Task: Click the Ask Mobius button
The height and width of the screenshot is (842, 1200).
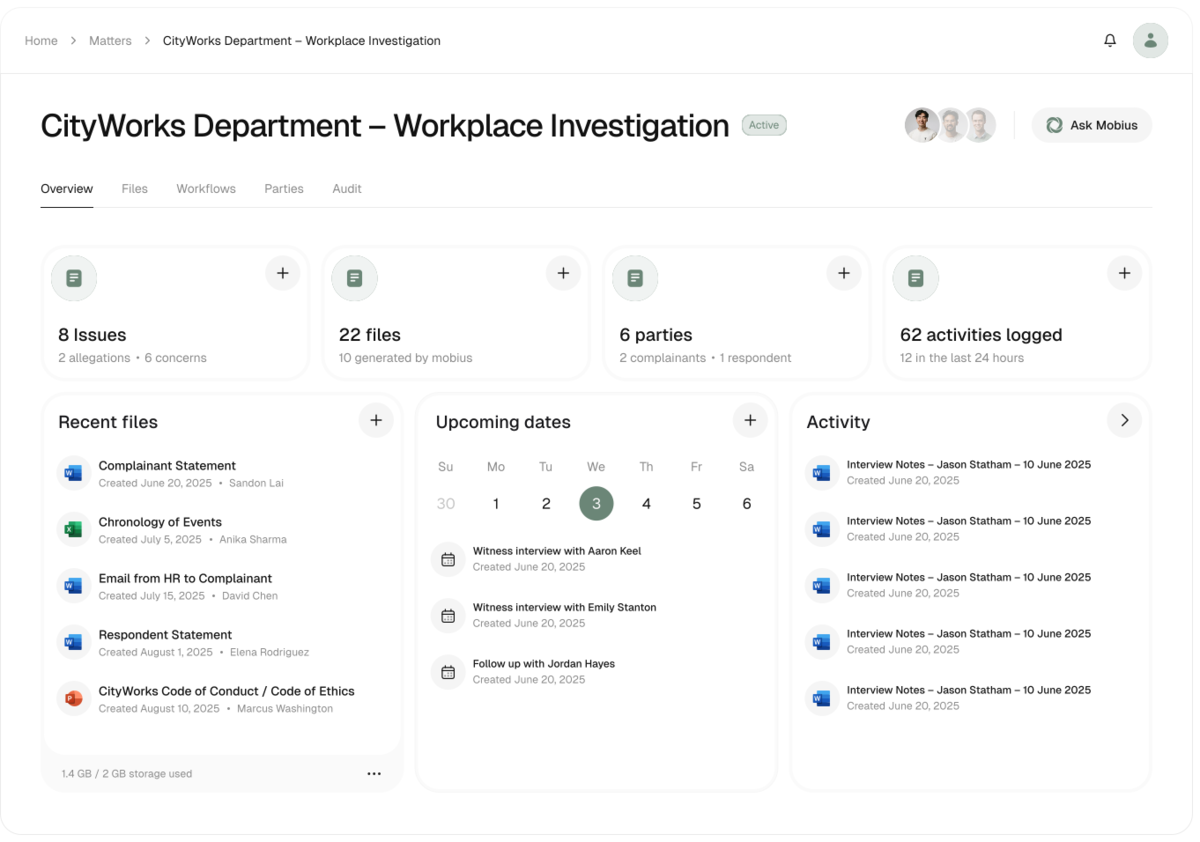Action: tap(1092, 125)
